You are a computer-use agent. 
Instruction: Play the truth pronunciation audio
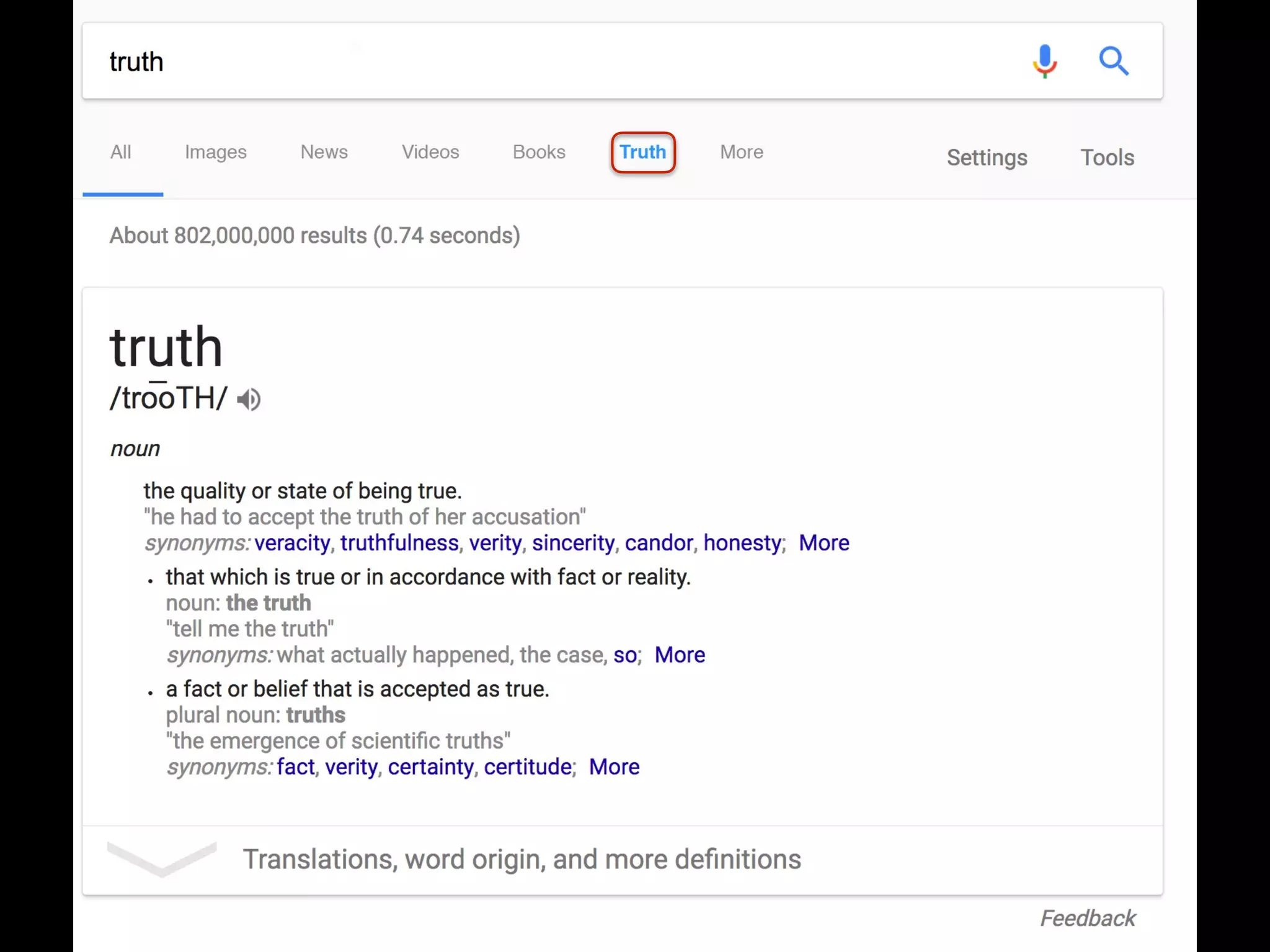pyautogui.click(x=249, y=399)
